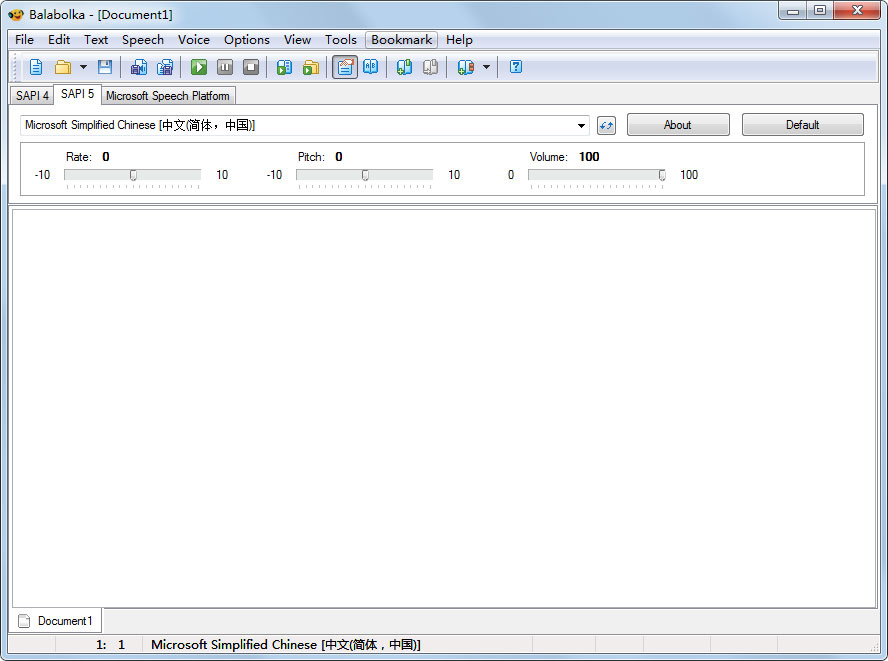
Task: Open the Options menu
Action: [x=247, y=40]
